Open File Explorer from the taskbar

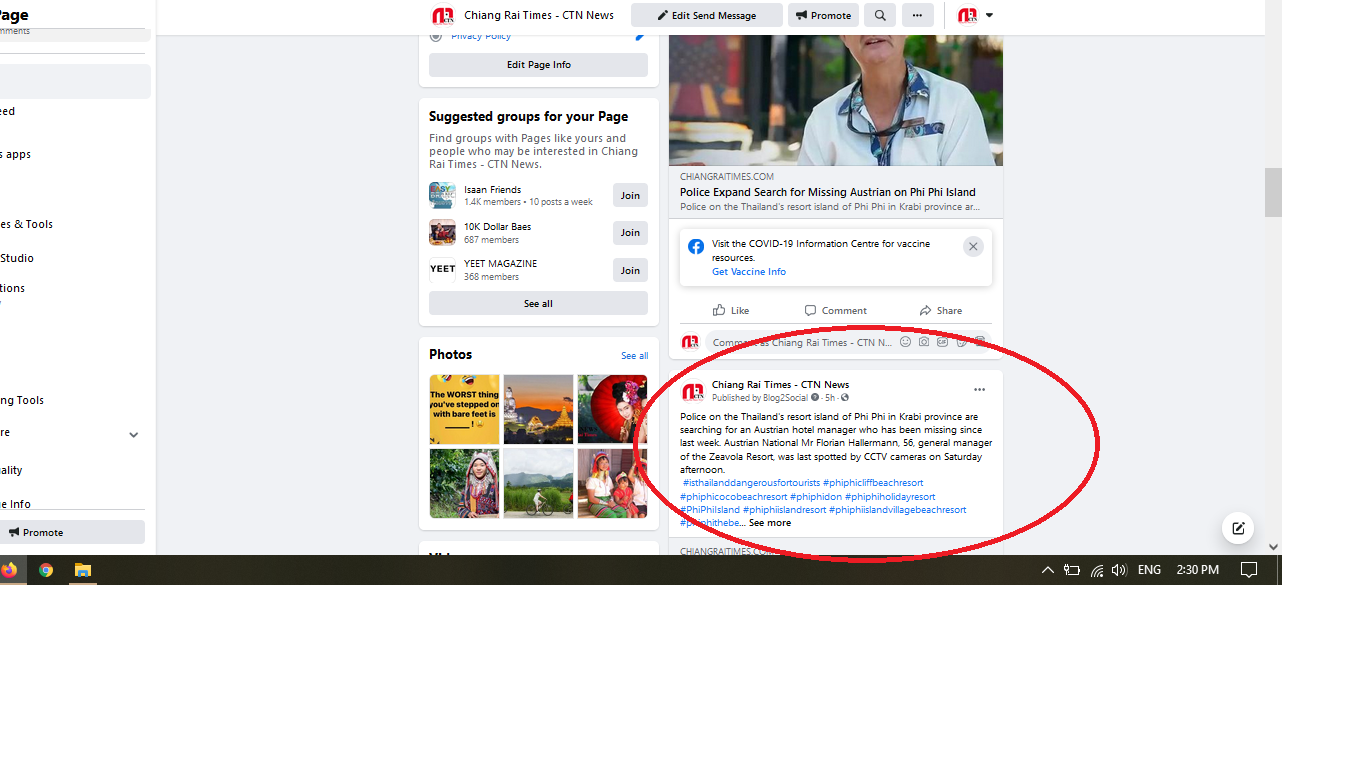(83, 570)
